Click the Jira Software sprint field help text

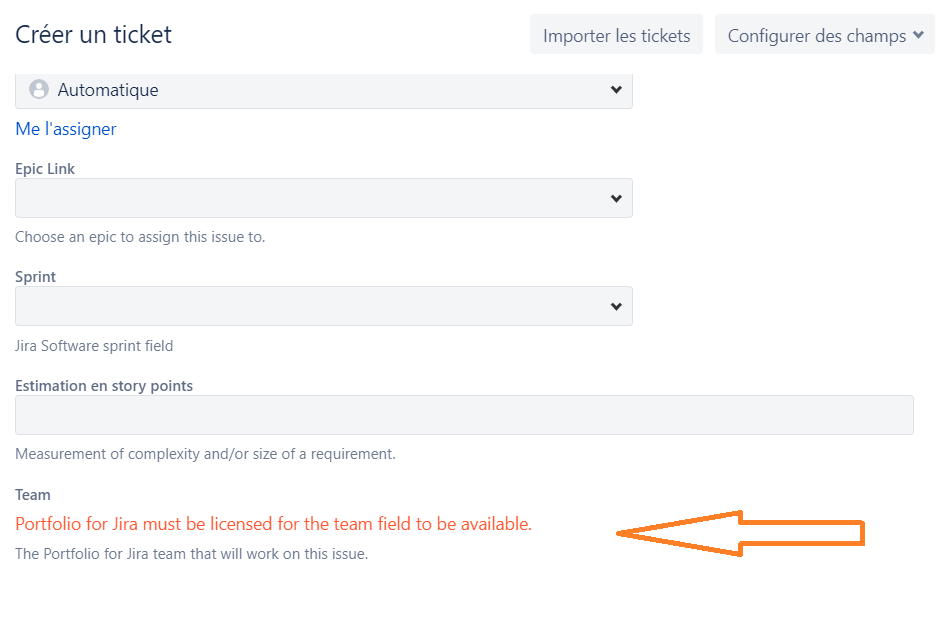point(94,346)
